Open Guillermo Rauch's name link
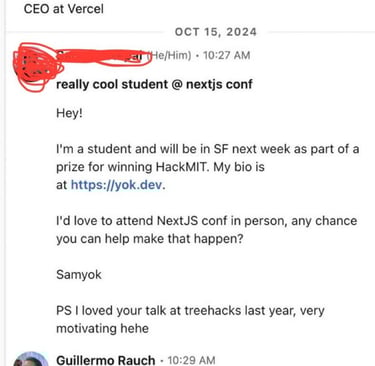The height and width of the screenshot is (366, 375). click(106, 360)
